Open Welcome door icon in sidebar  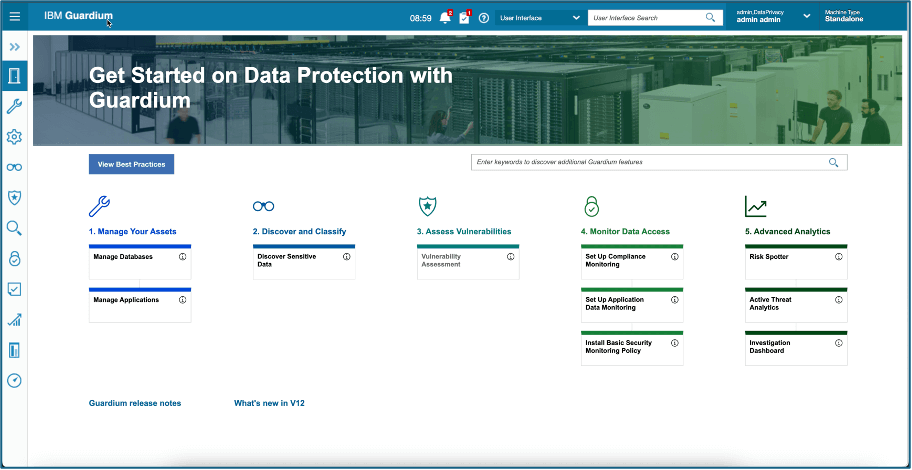coord(15,76)
